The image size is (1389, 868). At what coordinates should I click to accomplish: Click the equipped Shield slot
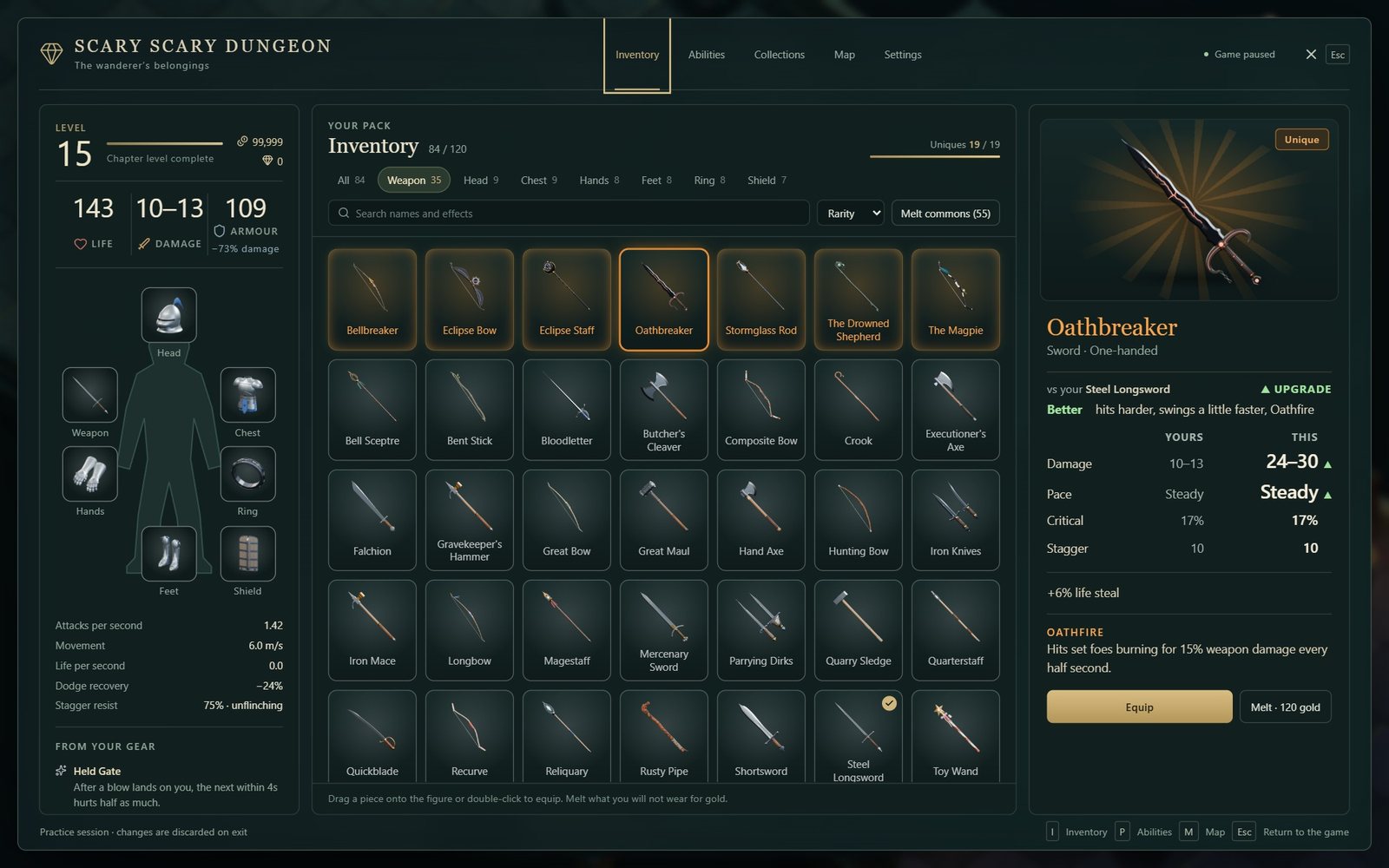(x=248, y=554)
